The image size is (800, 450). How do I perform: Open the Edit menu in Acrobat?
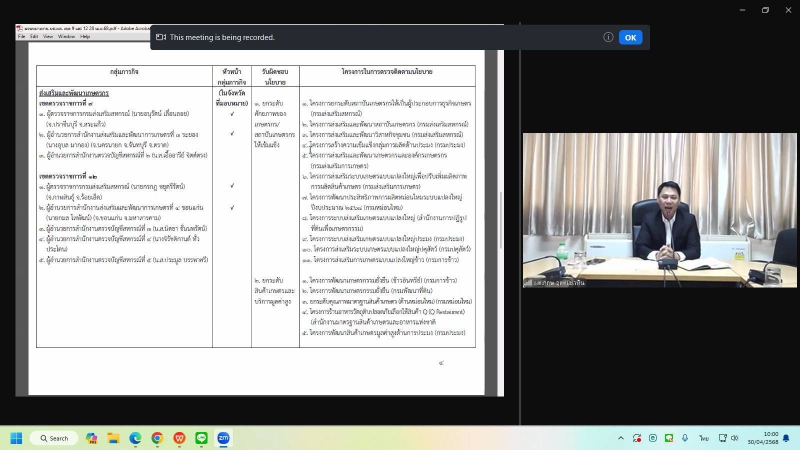(x=36, y=36)
